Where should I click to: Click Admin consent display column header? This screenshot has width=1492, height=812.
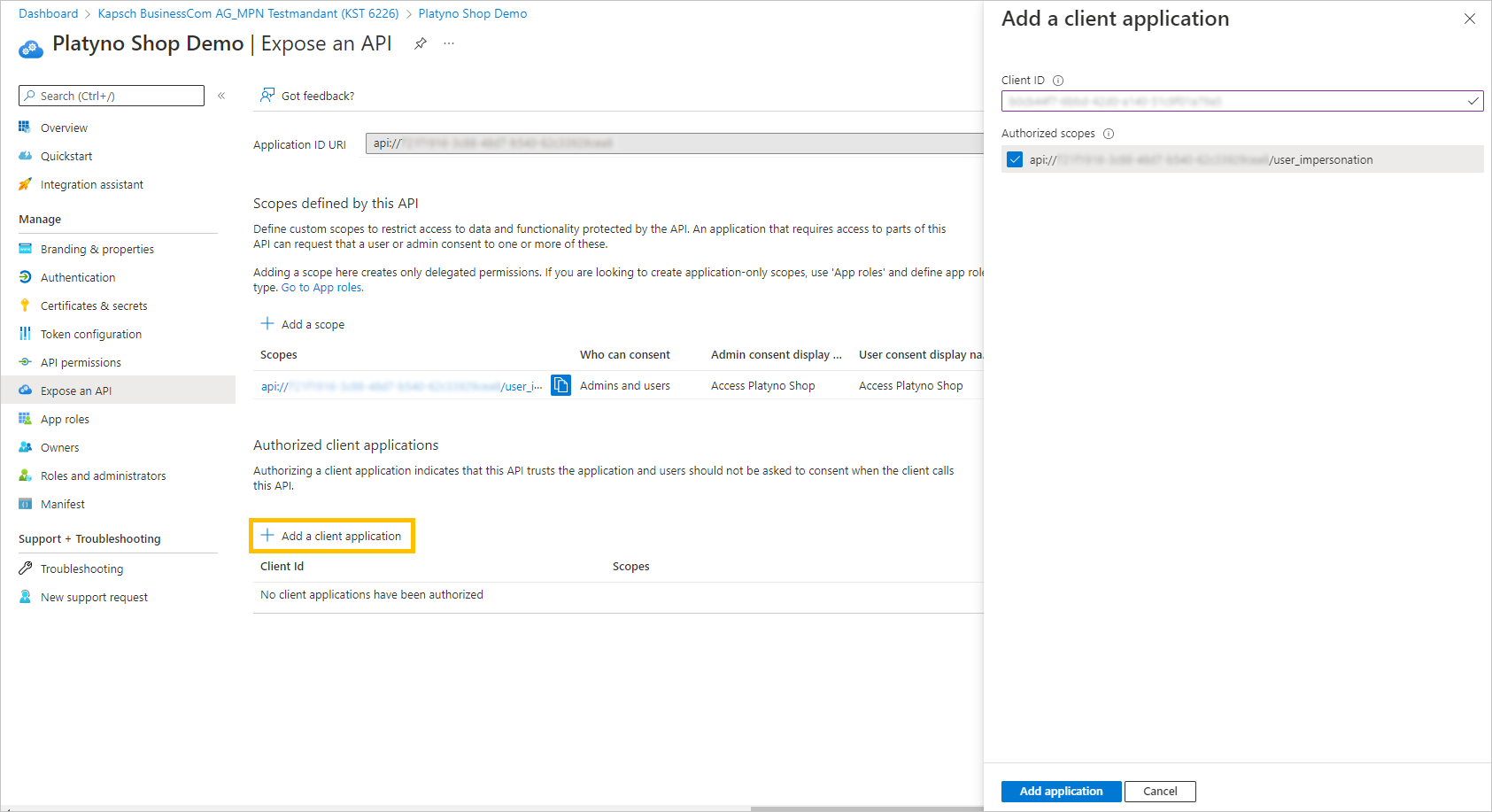point(777,354)
